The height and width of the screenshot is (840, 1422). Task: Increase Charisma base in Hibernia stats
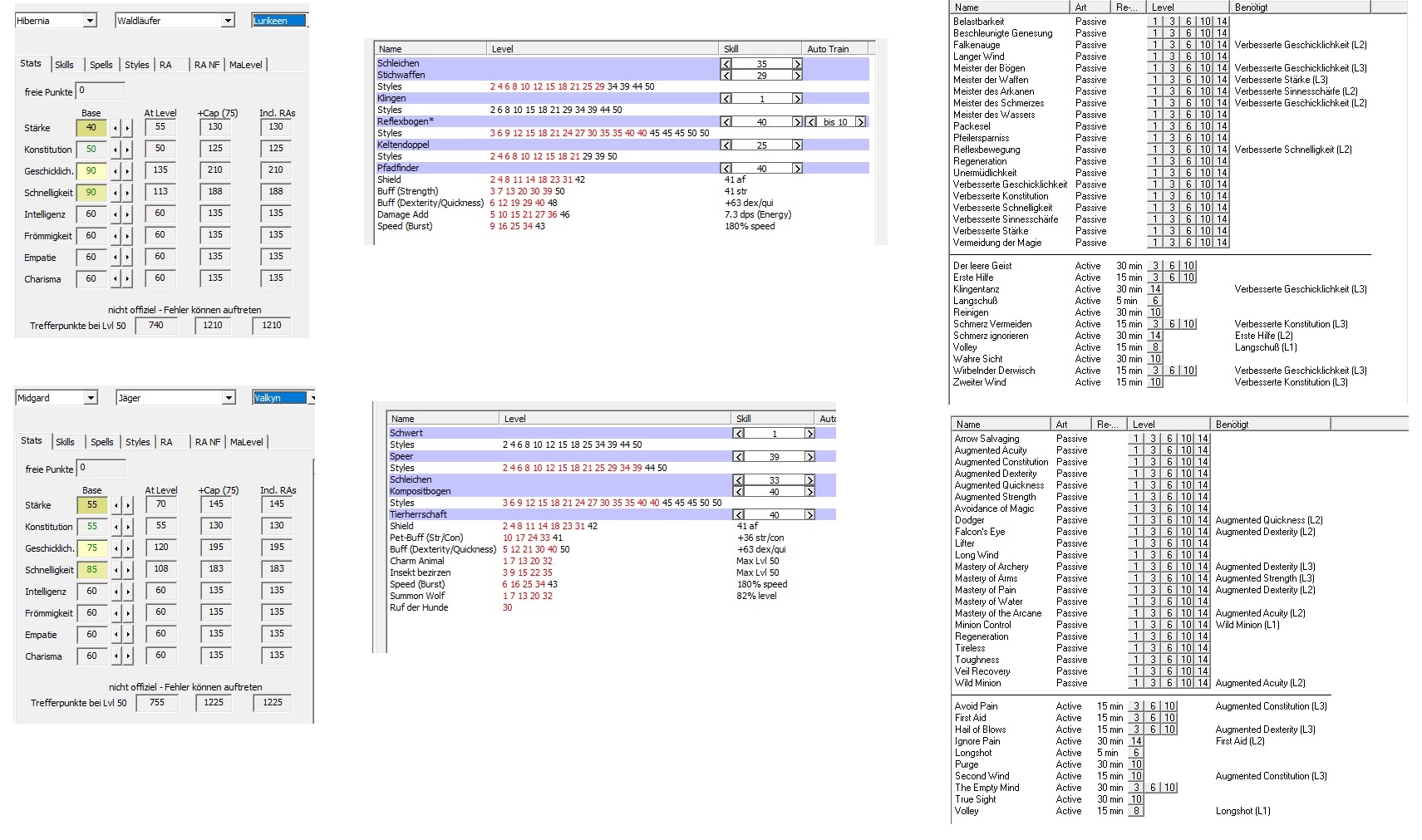(x=127, y=279)
